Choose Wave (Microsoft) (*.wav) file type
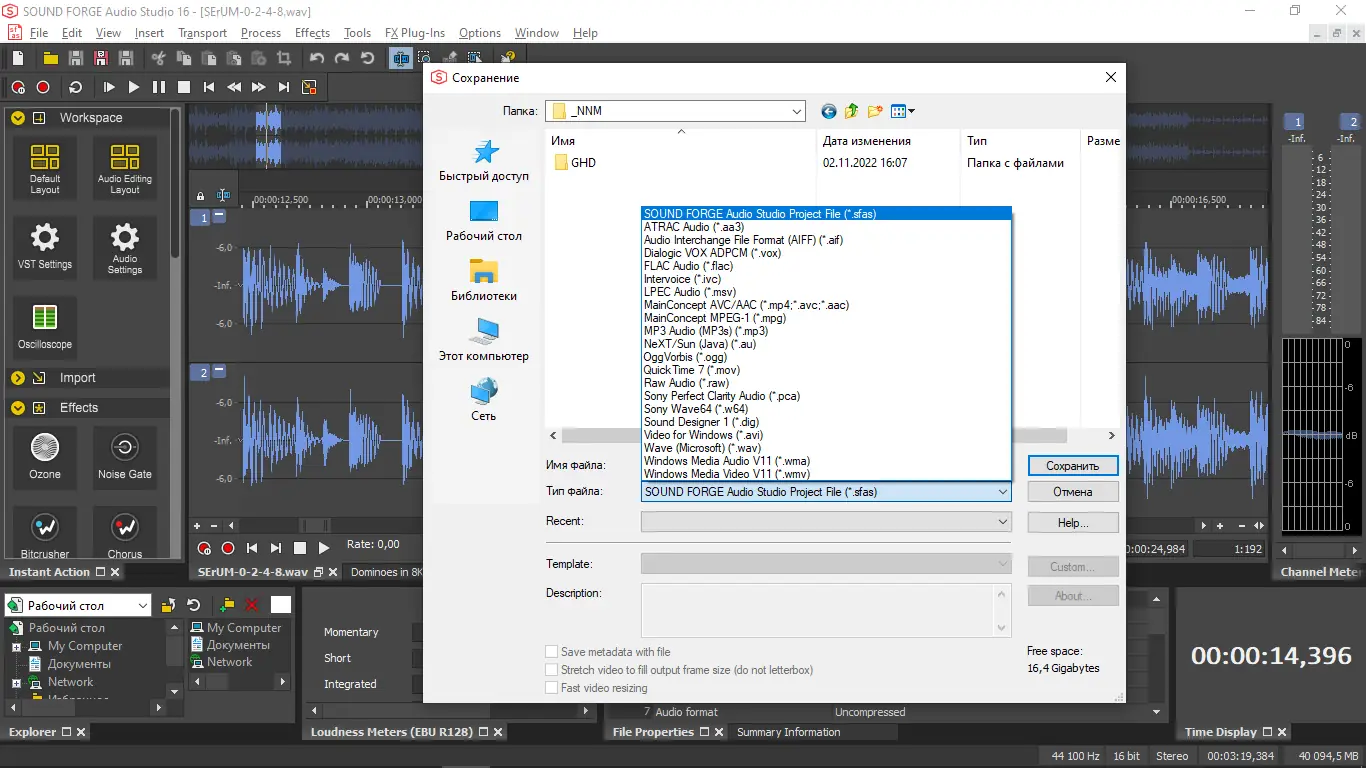This screenshot has height=768, width=1366. 826,448
